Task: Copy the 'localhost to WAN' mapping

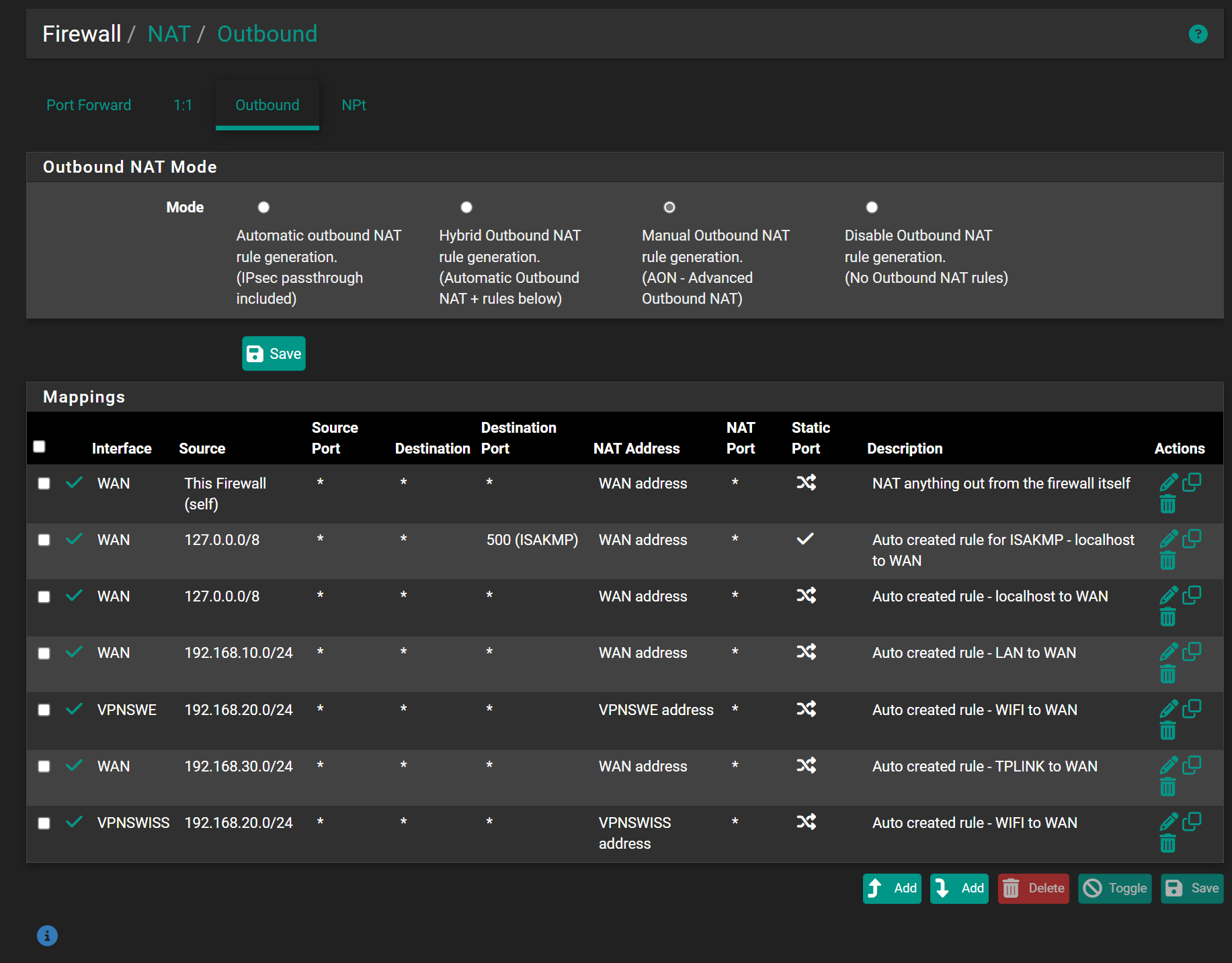Action: [1192, 595]
